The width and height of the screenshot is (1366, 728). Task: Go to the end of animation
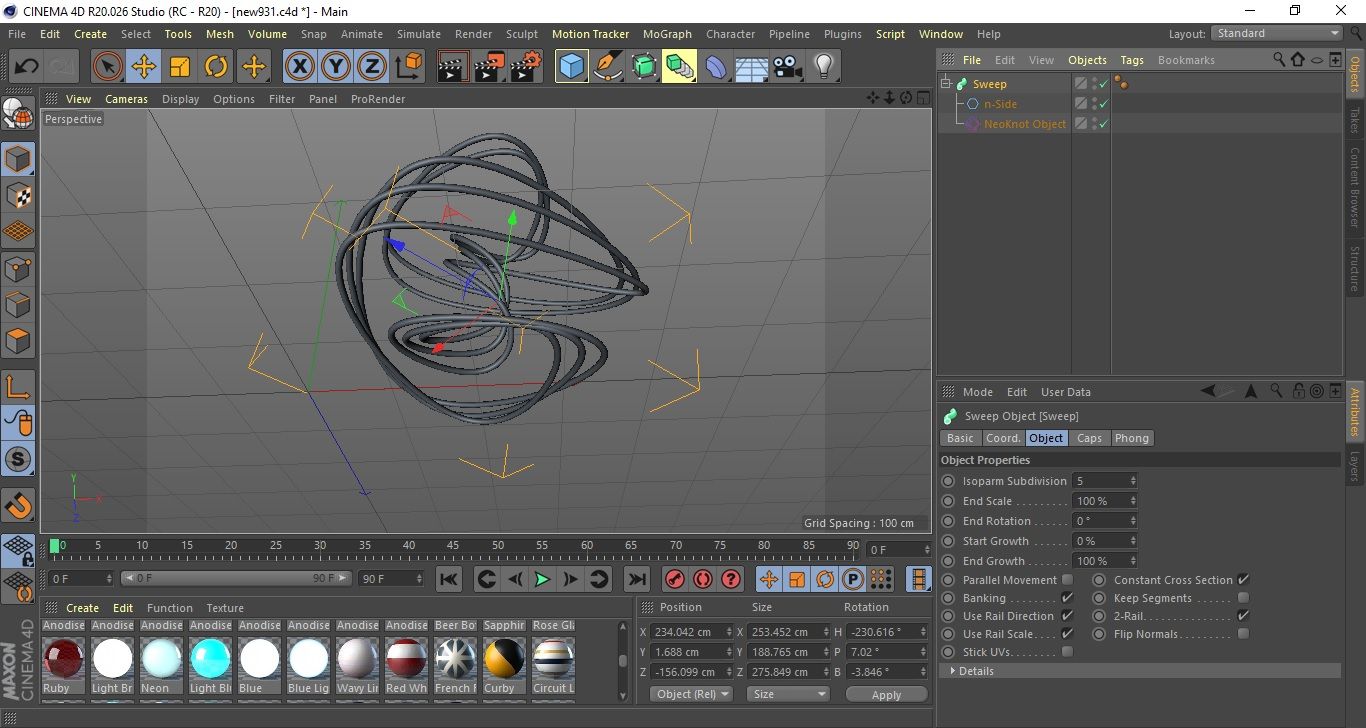point(637,579)
